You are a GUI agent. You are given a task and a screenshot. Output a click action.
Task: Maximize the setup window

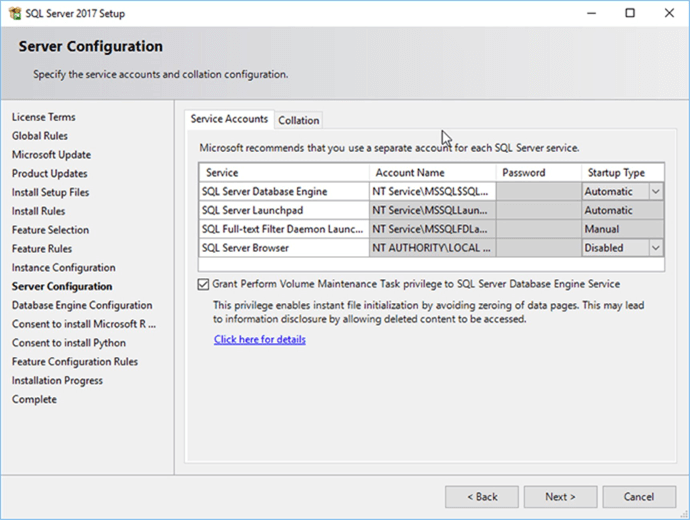point(629,14)
